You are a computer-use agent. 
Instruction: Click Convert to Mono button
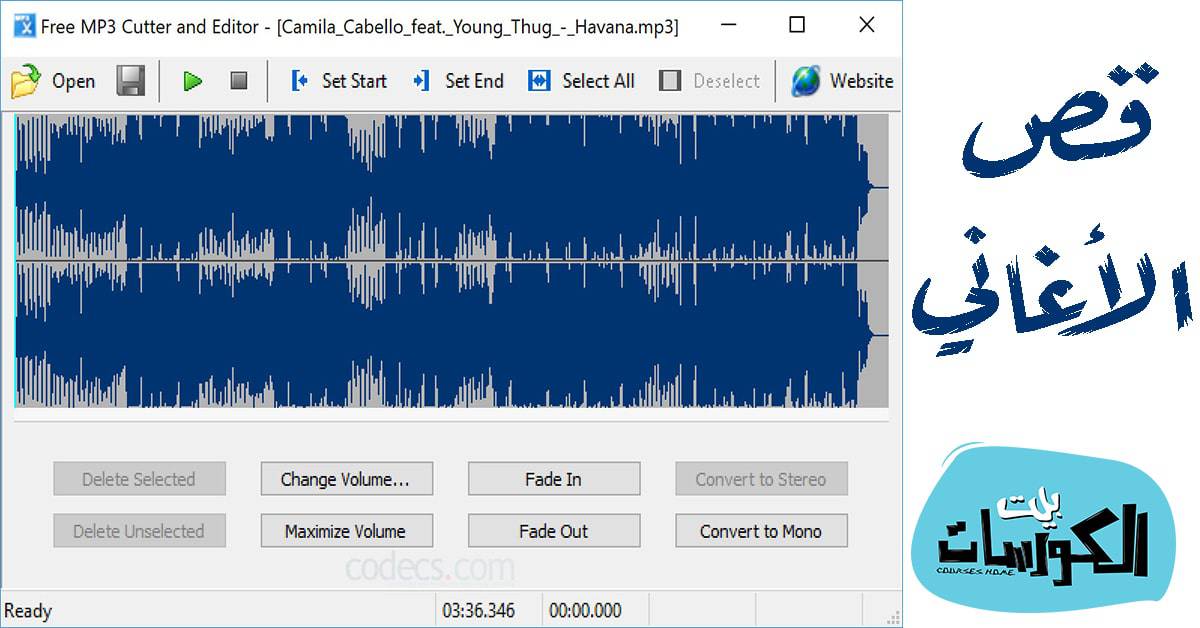(761, 531)
